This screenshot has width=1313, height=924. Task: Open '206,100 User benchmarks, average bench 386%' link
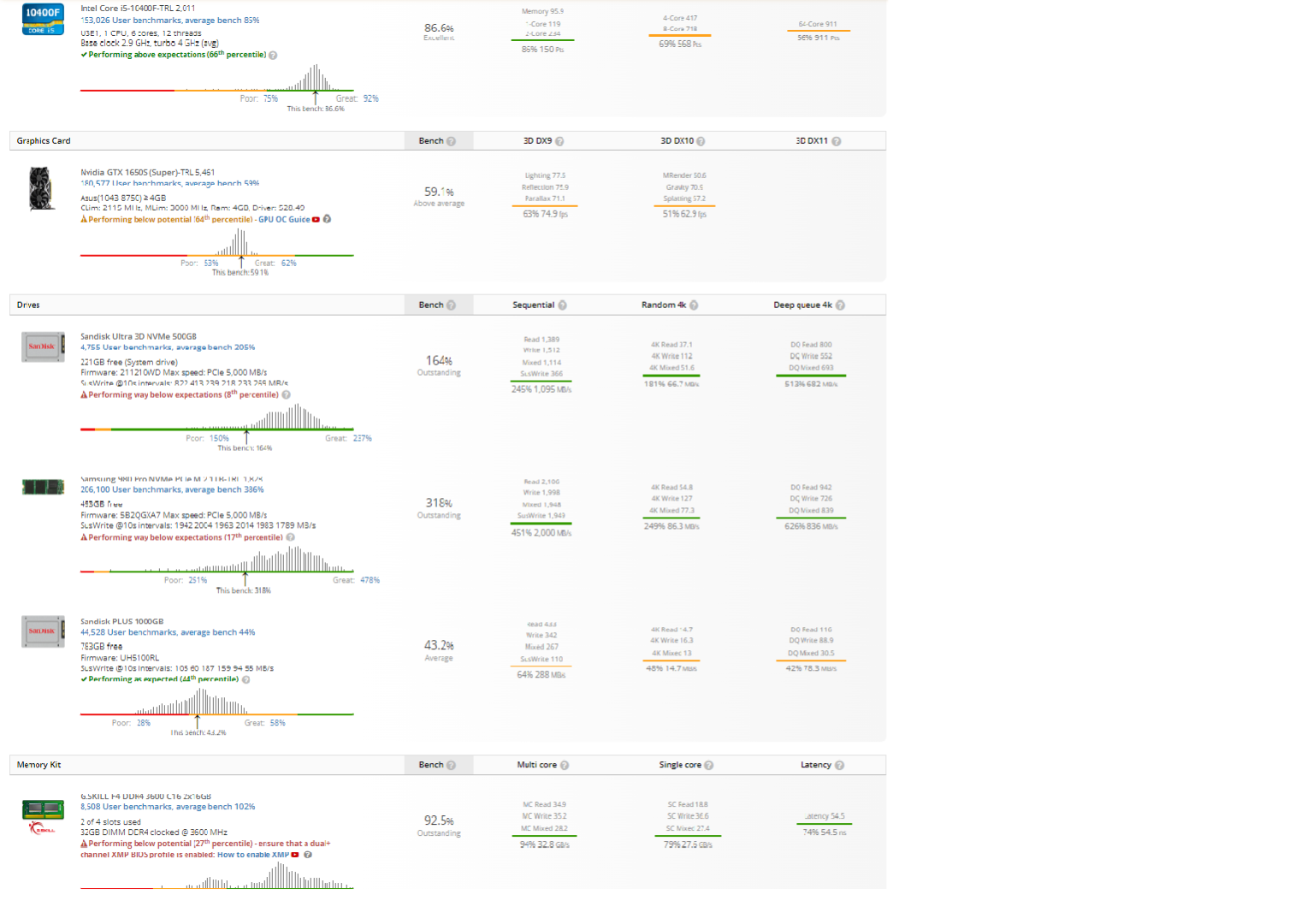click(172, 490)
